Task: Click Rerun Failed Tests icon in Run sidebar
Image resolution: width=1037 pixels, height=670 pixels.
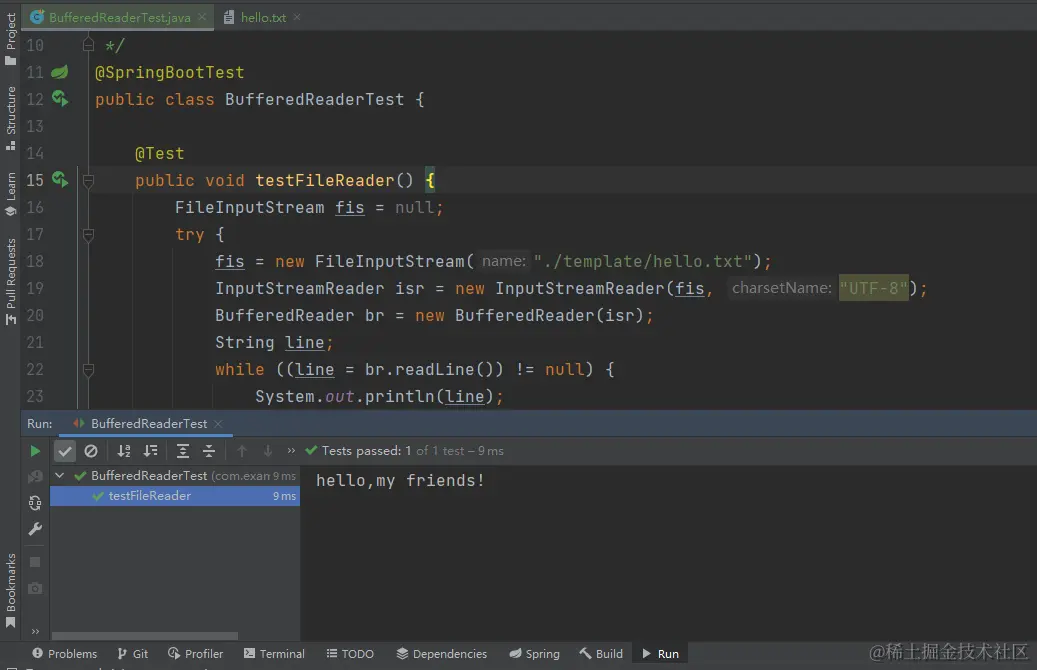Action: click(x=35, y=476)
